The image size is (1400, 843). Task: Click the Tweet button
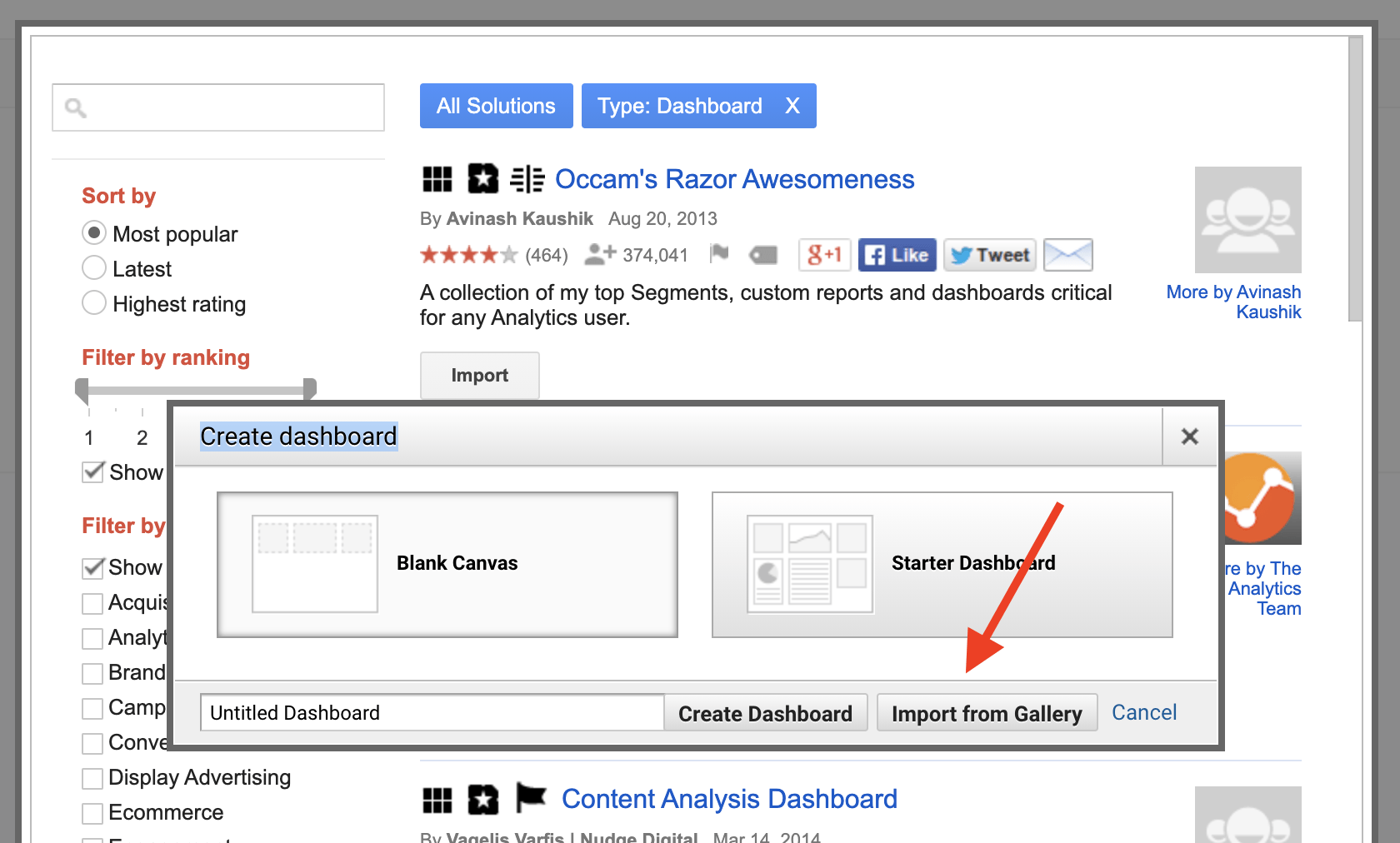[990, 255]
